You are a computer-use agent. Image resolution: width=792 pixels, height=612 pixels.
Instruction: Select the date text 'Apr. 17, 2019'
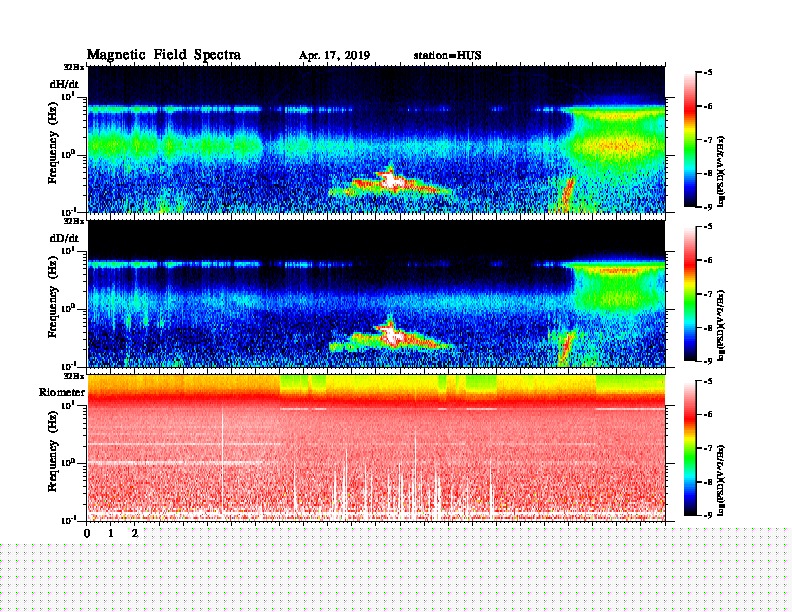tap(334, 56)
